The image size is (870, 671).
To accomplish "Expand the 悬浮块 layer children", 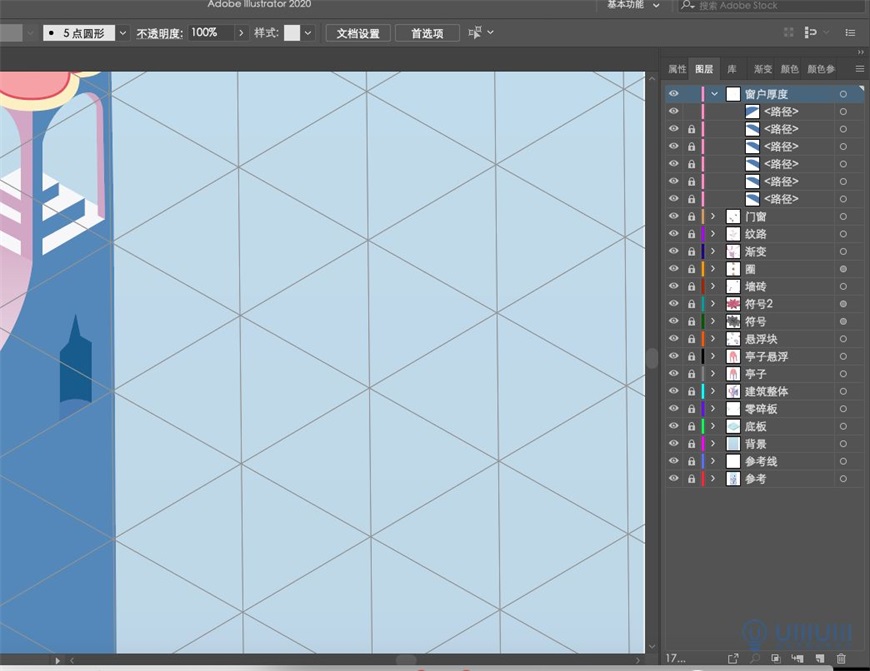I will point(714,338).
